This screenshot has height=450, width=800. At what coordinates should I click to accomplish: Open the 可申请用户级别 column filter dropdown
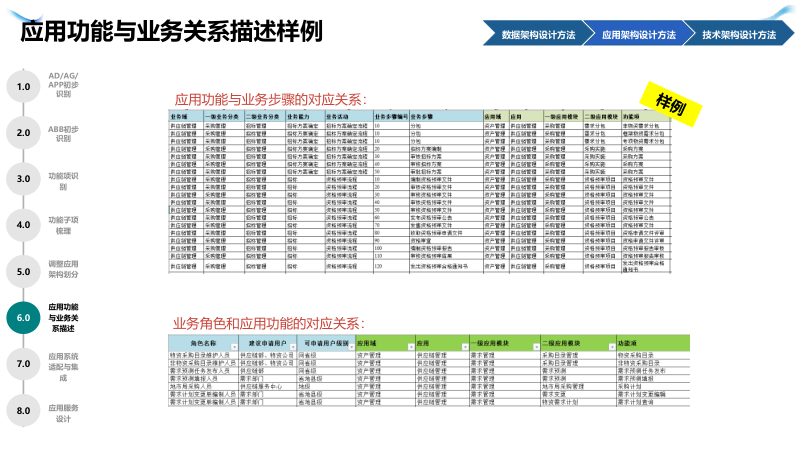[x=352, y=347]
